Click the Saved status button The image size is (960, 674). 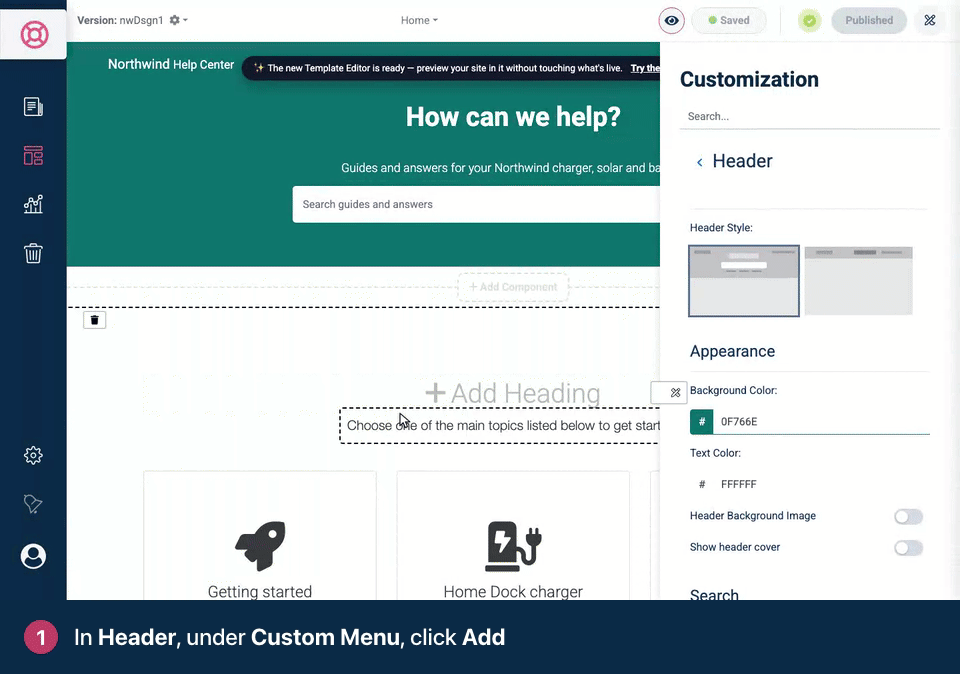point(729,21)
